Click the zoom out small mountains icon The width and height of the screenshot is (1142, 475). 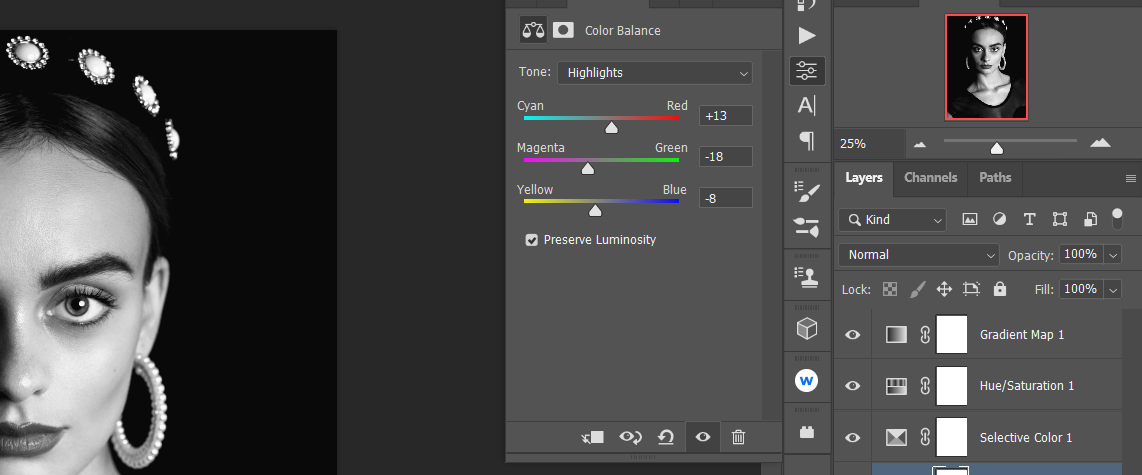[x=920, y=144]
